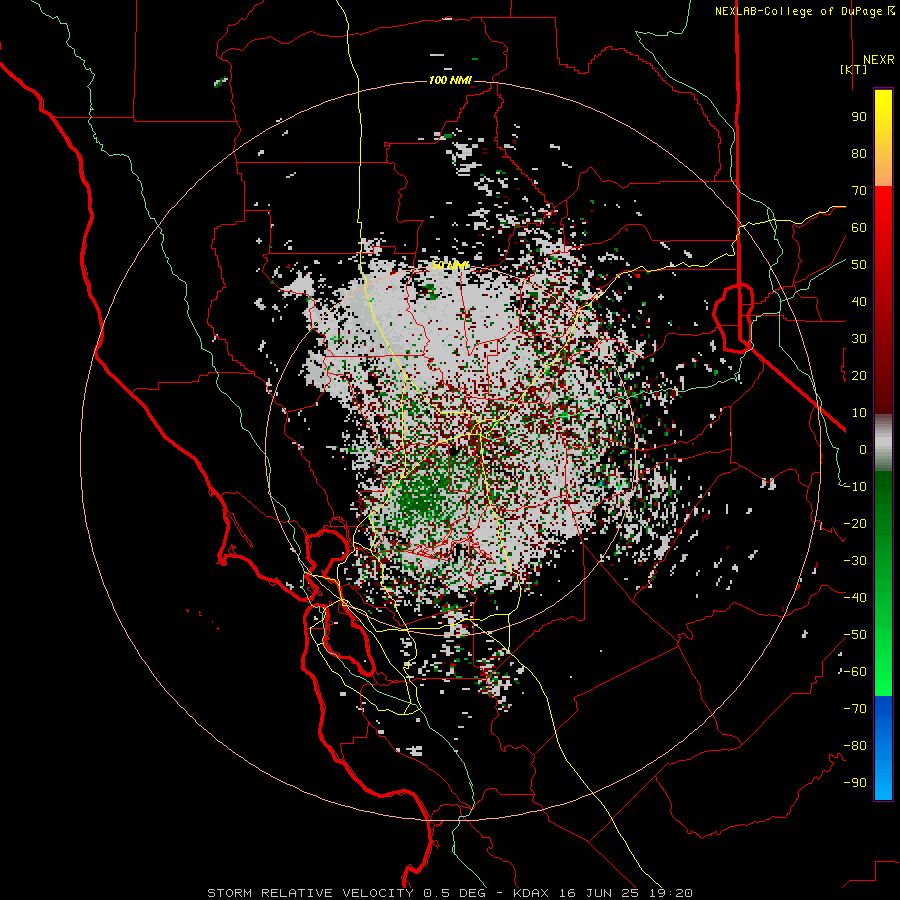Click the [KT] units label
Viewport: 900px width, 900px height.
click(854, 69)
